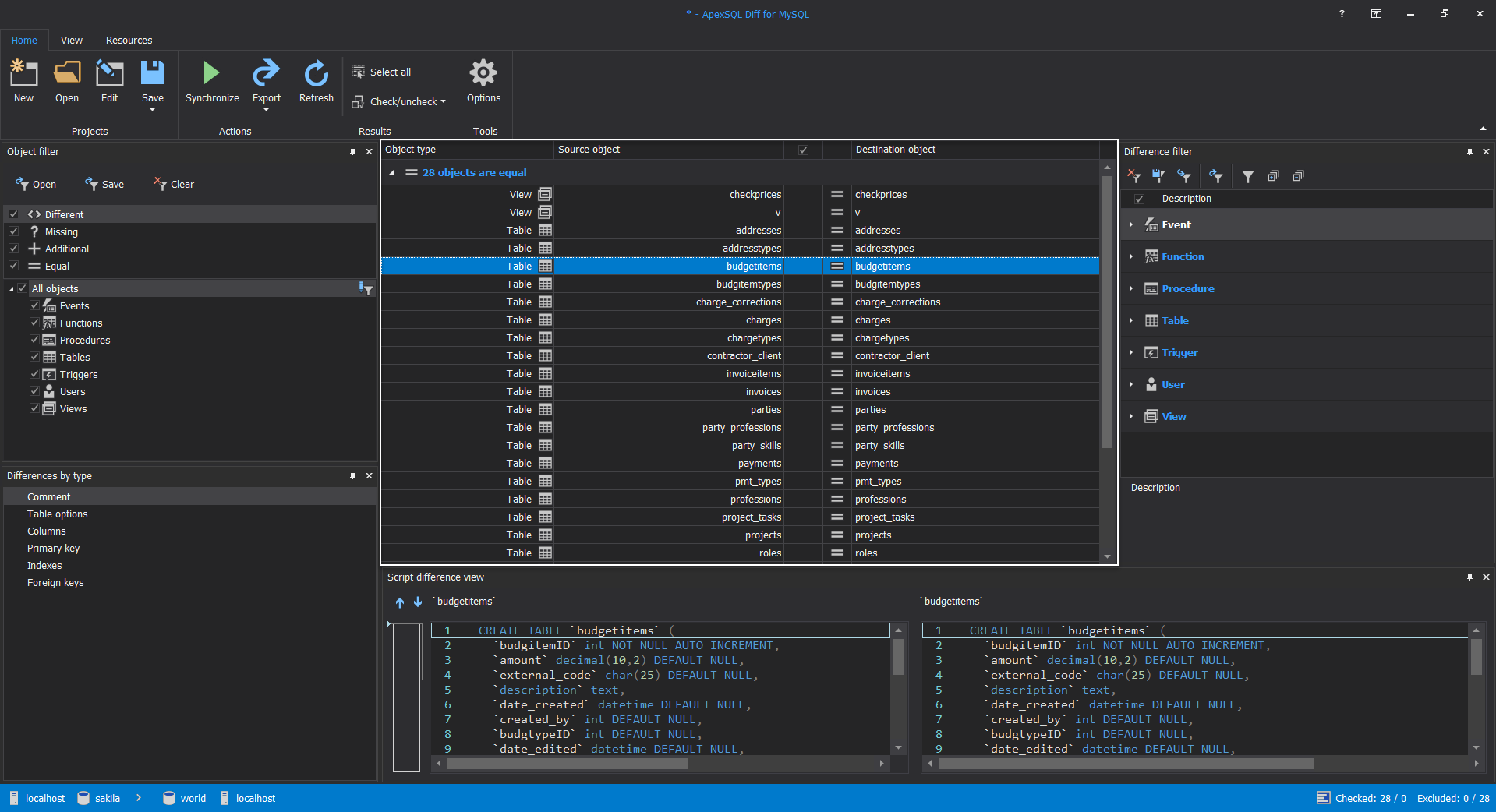Select the checkprices view row
Image resolution: width=1496 pixels, height=812 pixels.
coord(740,194)
